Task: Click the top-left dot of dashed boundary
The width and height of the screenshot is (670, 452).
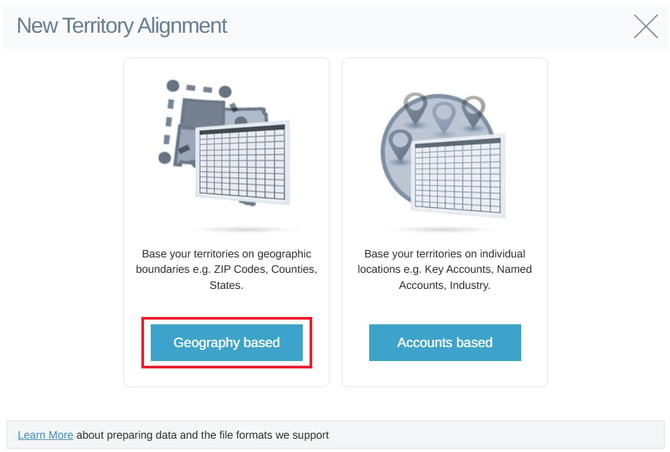Action: 173,85
